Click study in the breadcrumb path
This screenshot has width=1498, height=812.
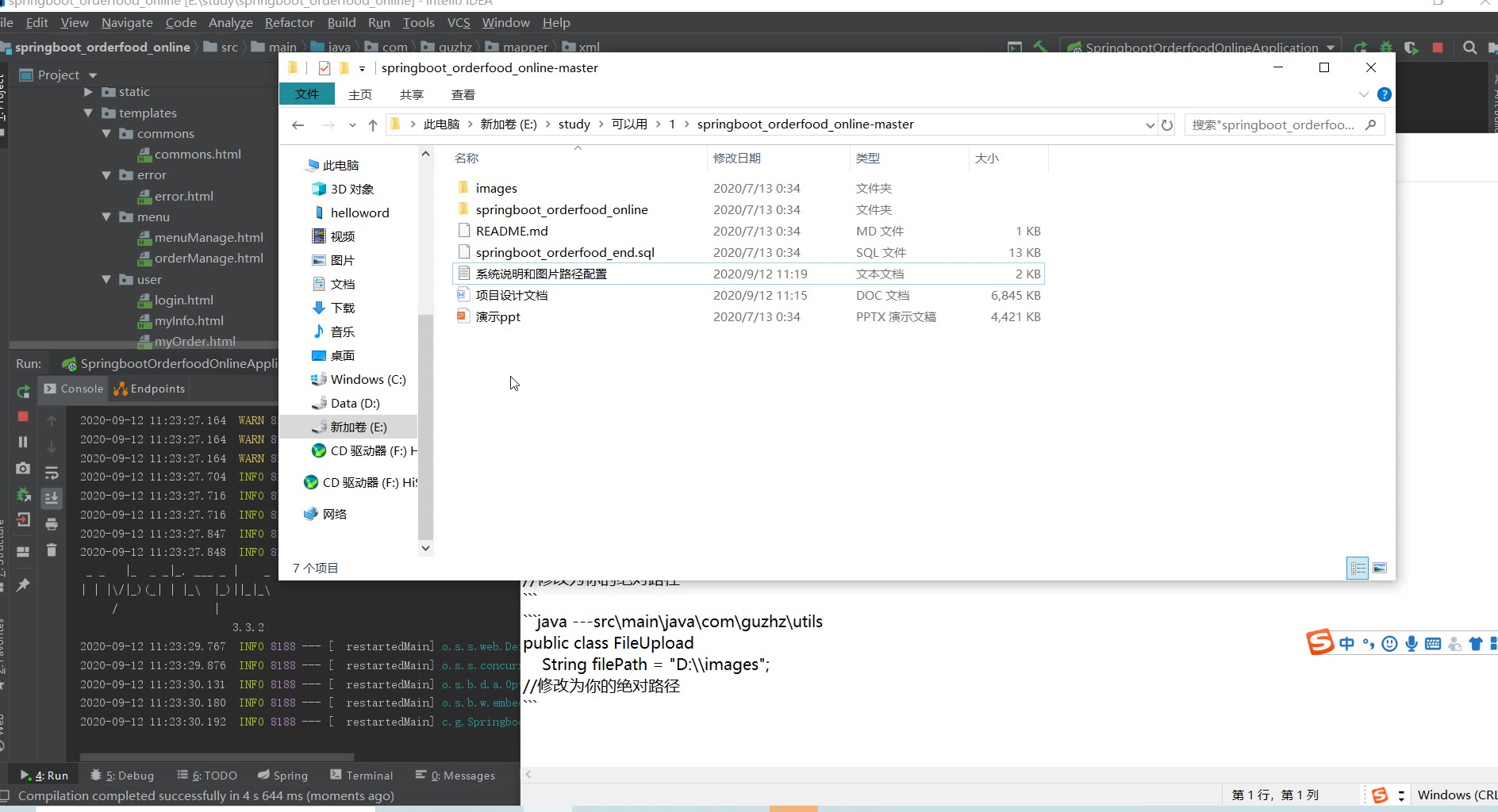(574, 124)
